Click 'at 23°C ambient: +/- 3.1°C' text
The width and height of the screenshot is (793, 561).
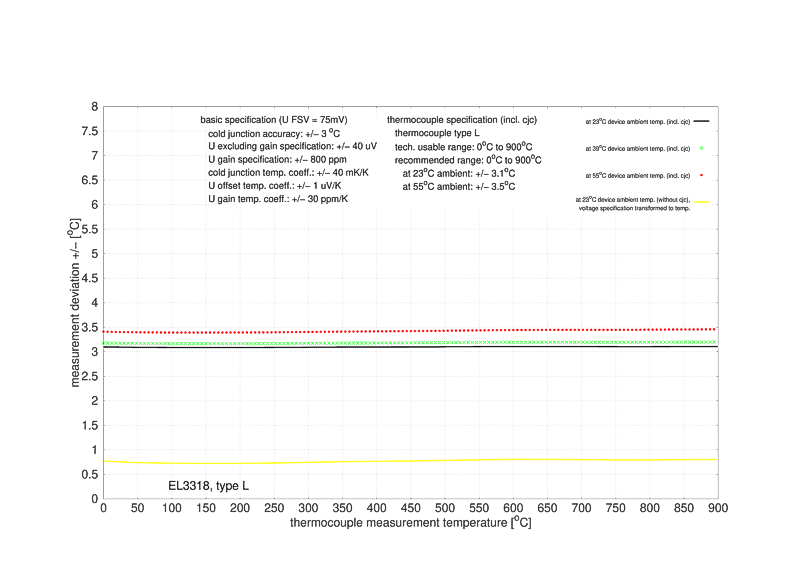[x=459, y=173]
